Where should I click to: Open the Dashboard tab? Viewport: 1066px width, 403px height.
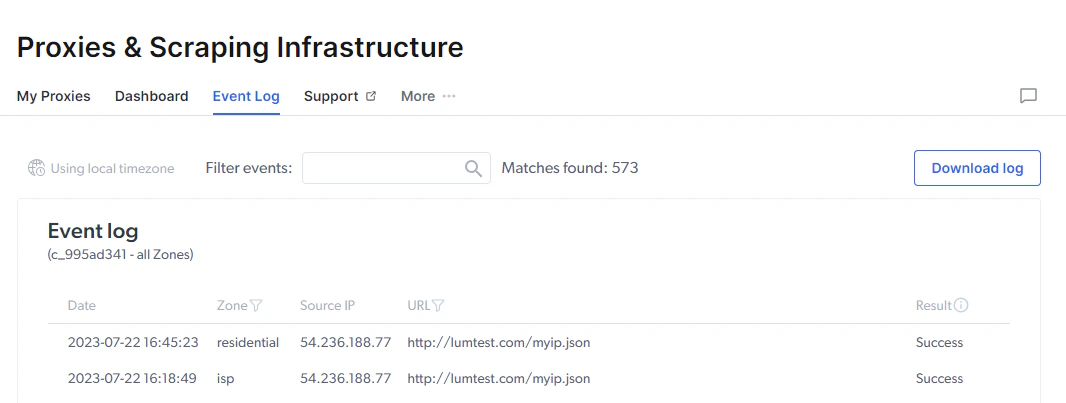pos(152,97)
